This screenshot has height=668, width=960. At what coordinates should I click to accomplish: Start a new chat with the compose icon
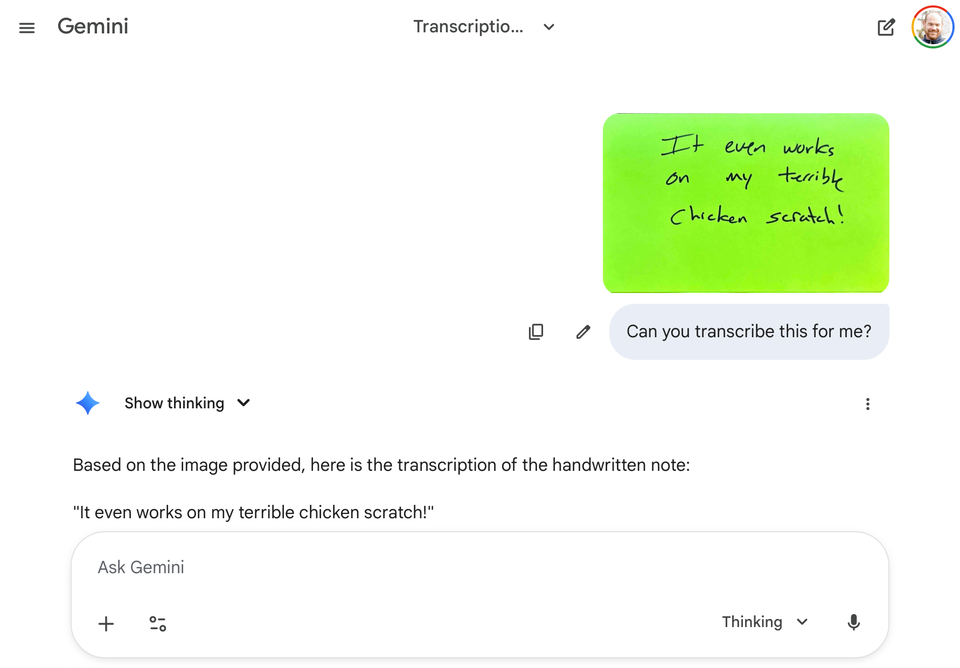886,27
